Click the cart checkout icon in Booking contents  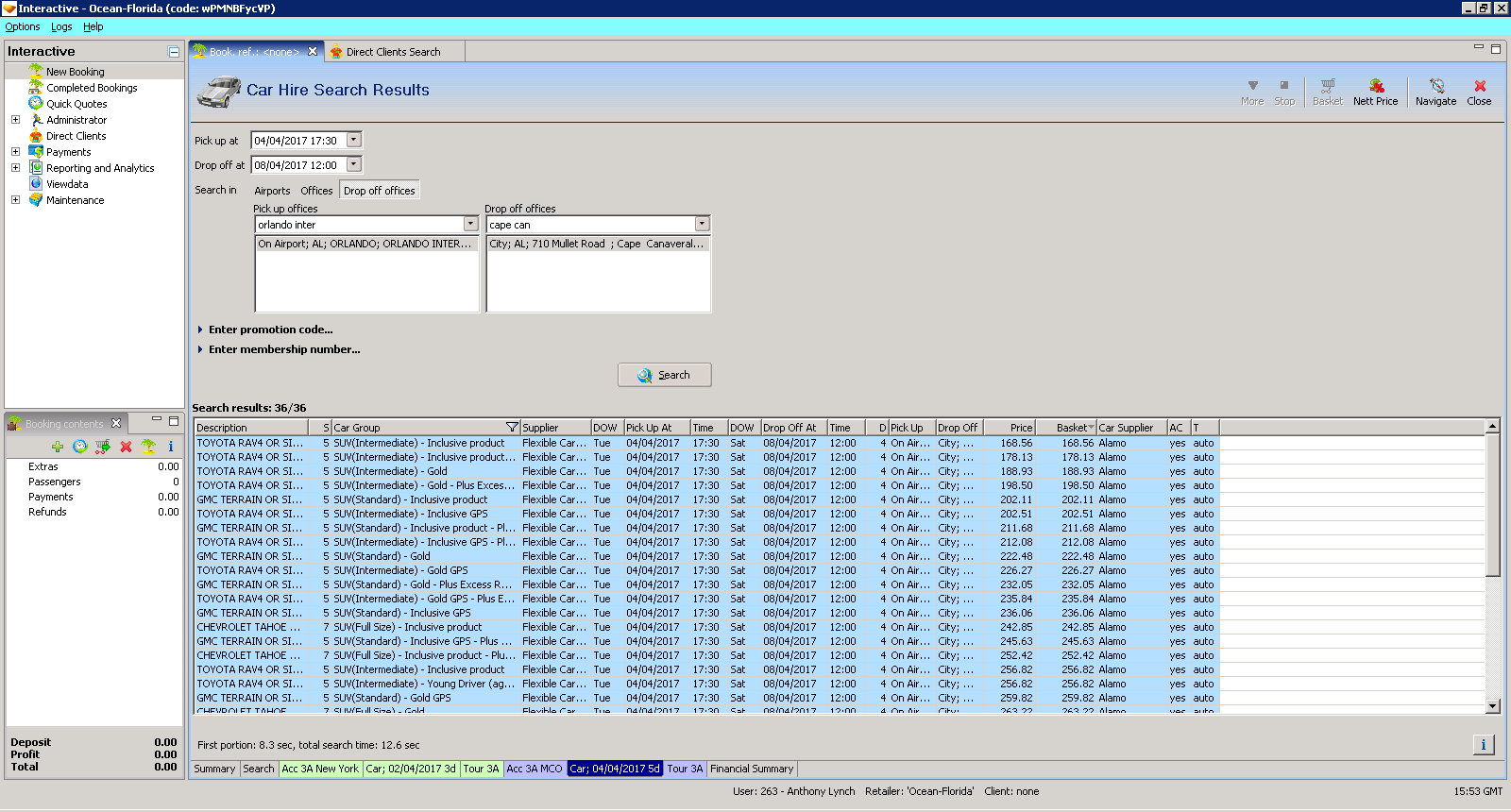(x=103, y=447)
